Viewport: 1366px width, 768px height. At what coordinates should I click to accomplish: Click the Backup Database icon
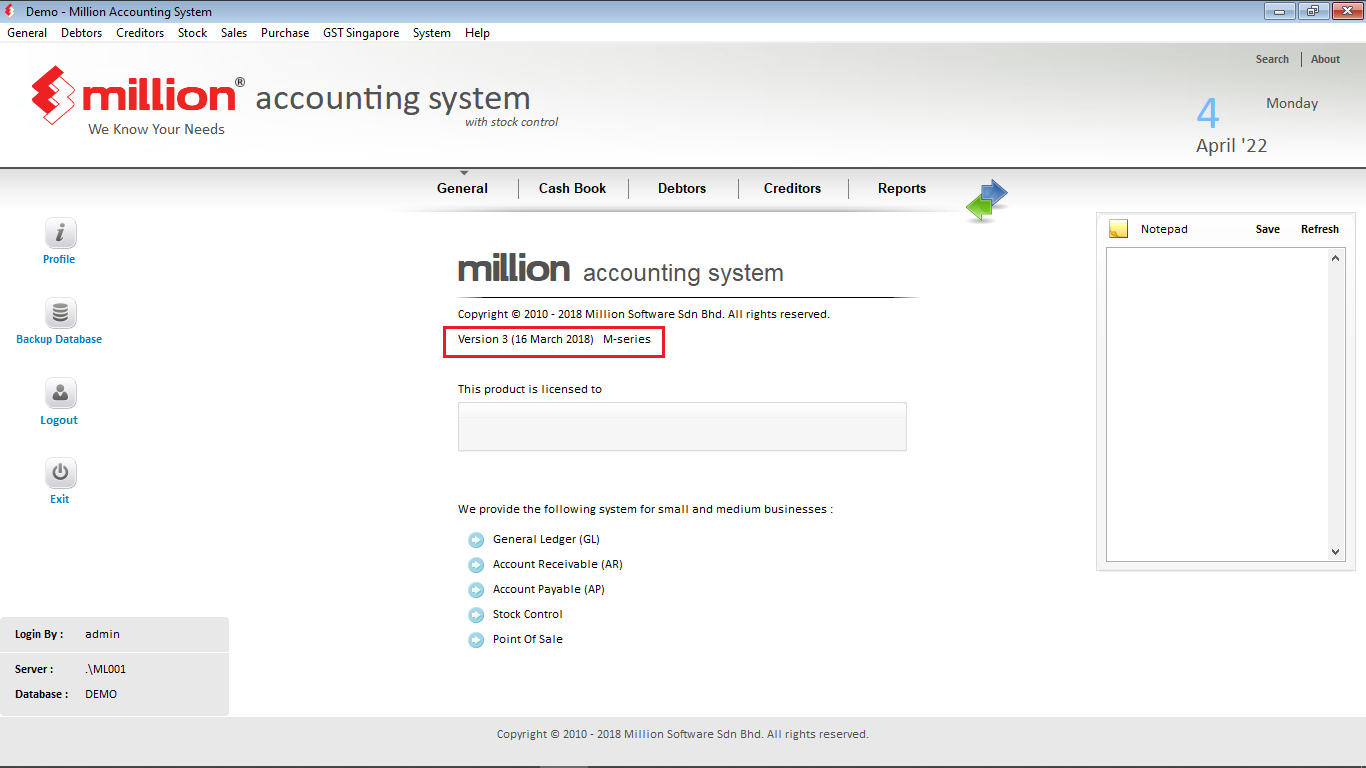point(60,313)
